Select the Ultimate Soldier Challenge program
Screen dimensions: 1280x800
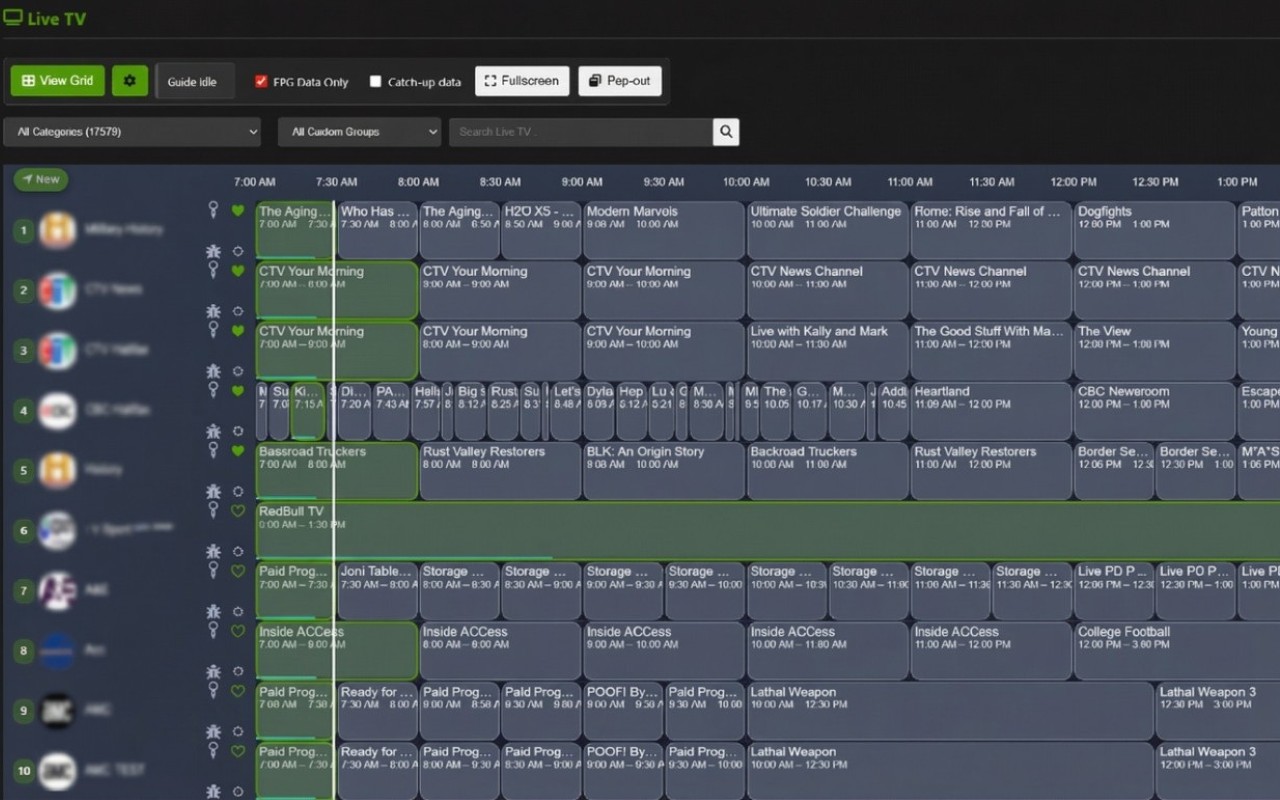(x=827, y=230)
